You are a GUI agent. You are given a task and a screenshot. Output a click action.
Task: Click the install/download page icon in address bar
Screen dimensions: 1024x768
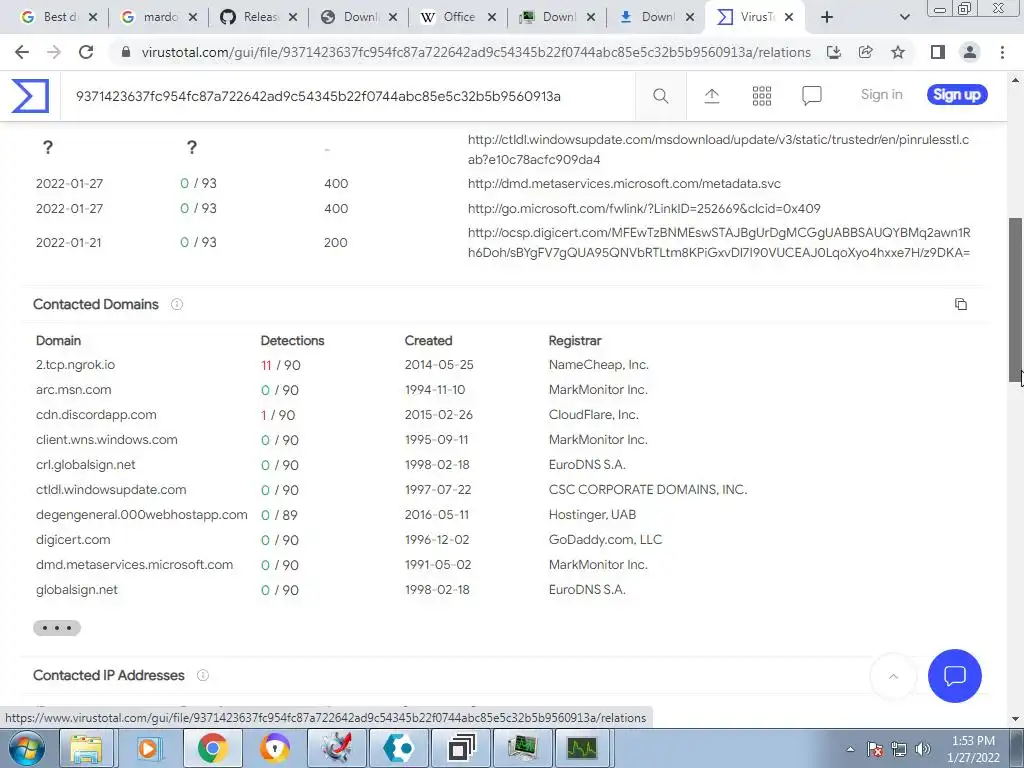point(834,52)
